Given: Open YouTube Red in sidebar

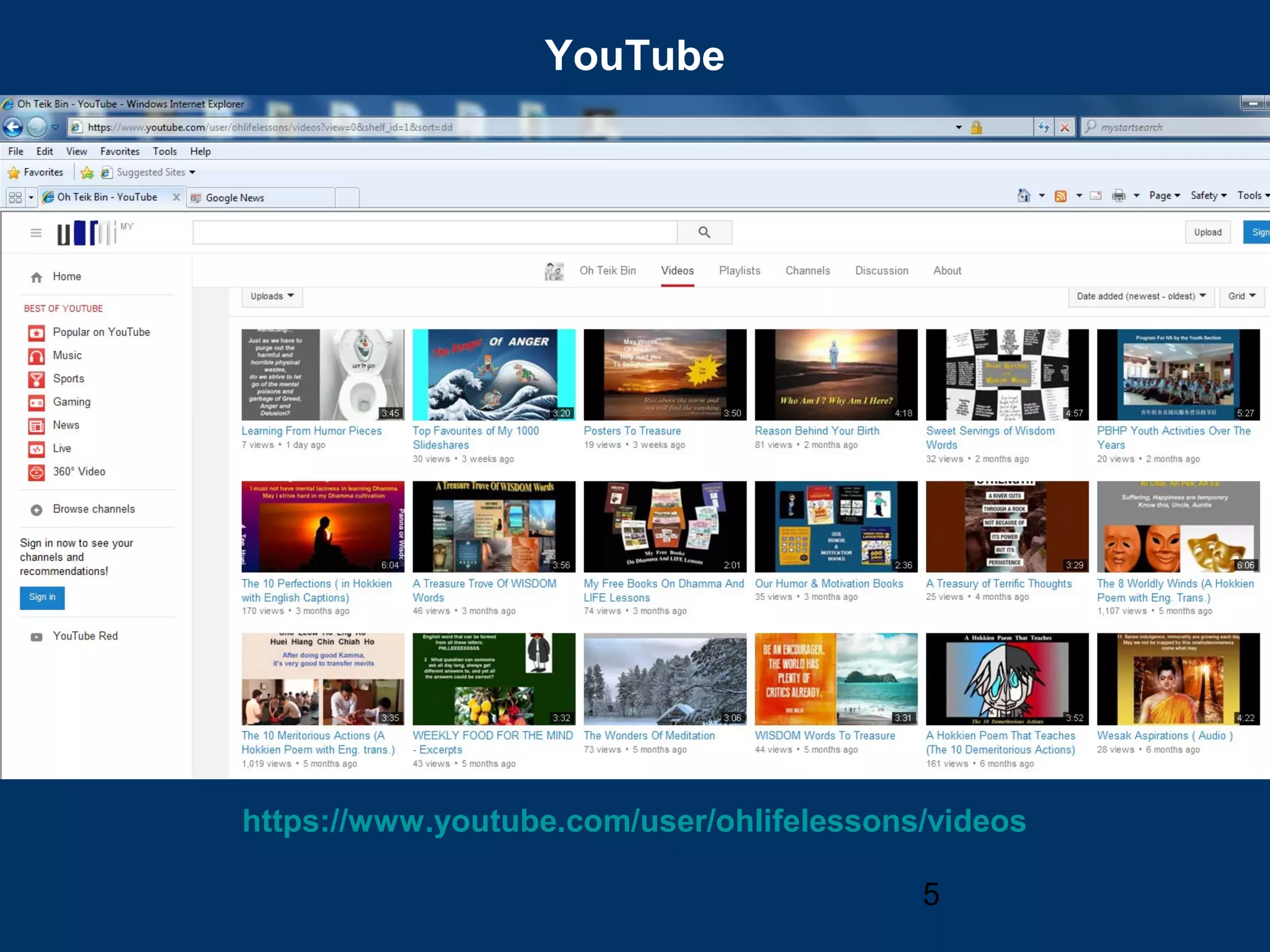Looking at the screenshot, I should (x=74, y=637).
